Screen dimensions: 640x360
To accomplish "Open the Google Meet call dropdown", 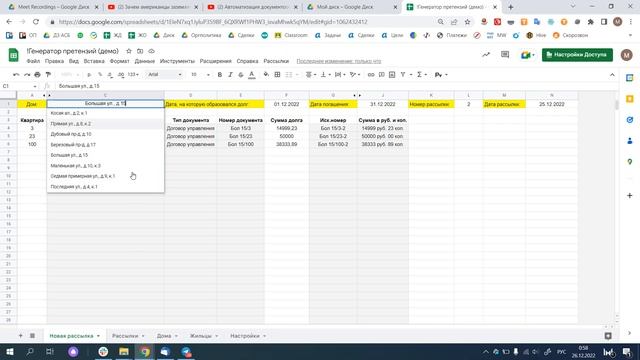I will (x=528, y=55).
